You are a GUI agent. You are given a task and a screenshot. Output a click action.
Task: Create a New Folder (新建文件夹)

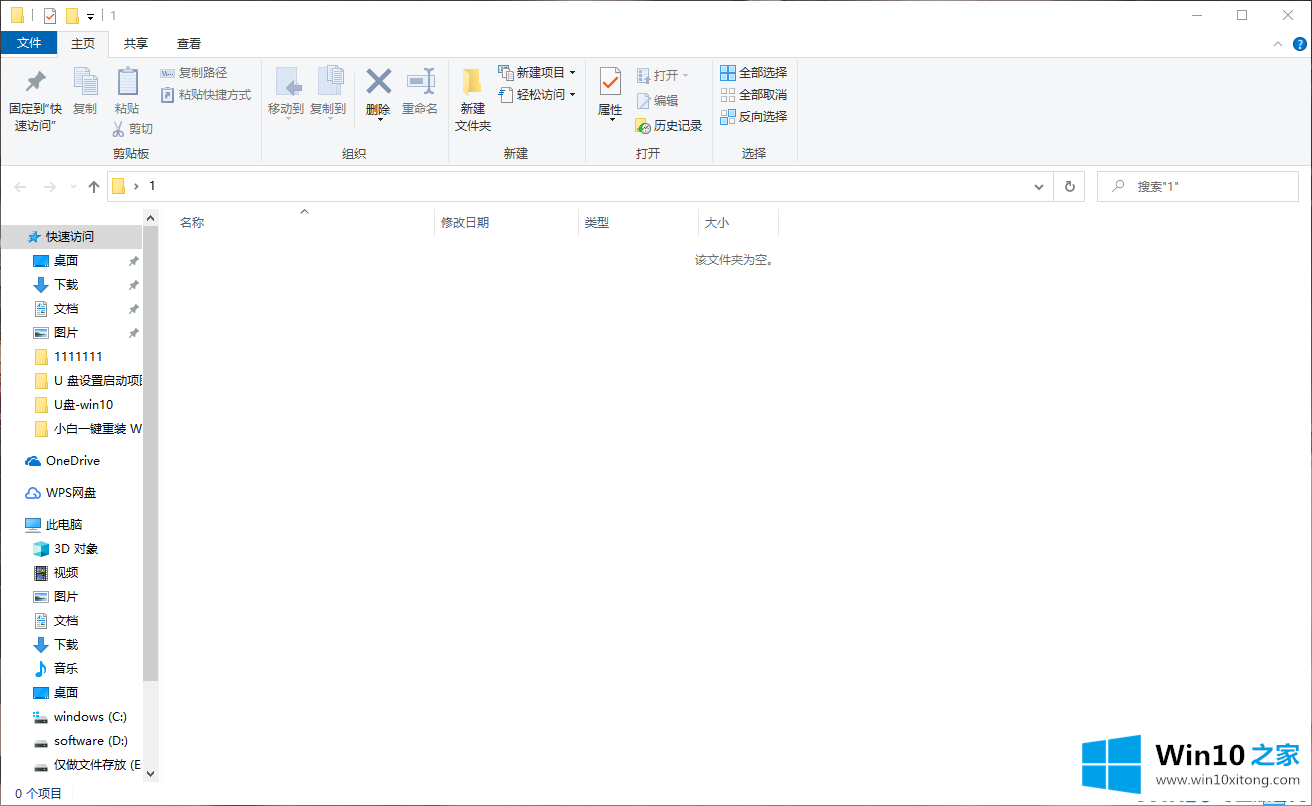point(473,100)
